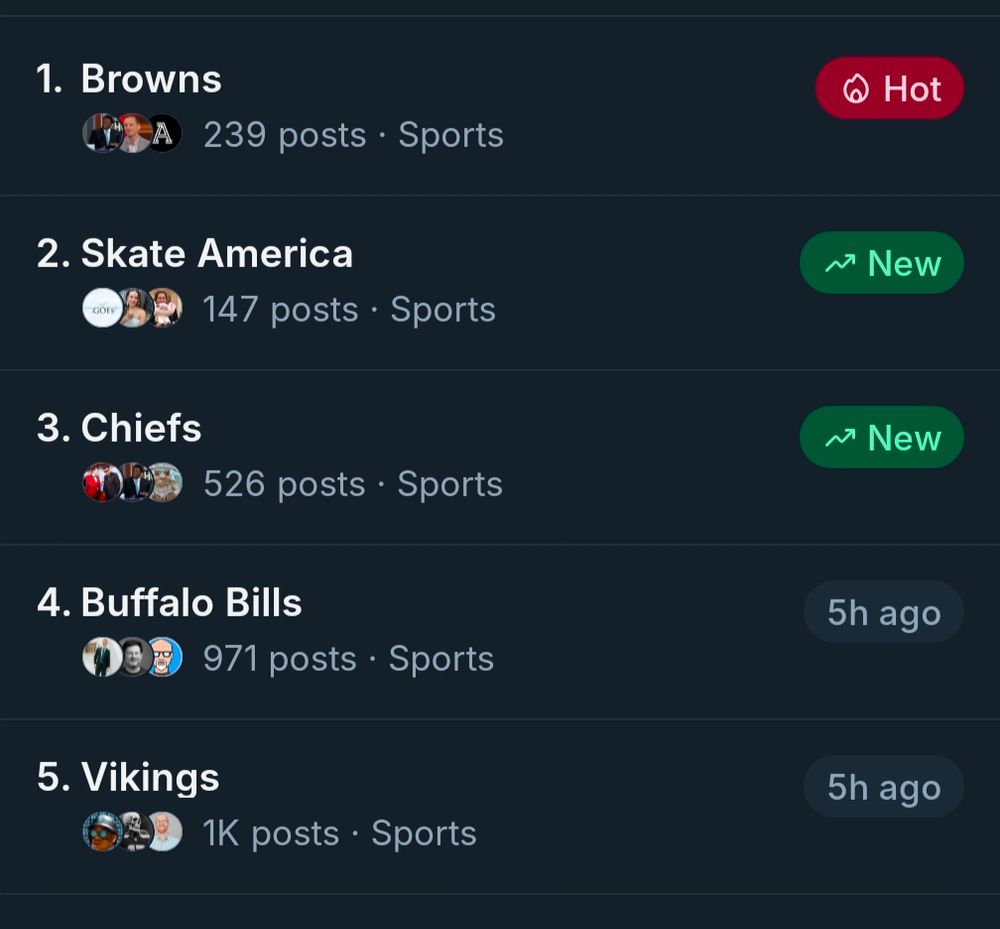This screenshot has height=929, width=1000.
Task: Click the avatar cluster under Skate America
Action: coord(132,309)
